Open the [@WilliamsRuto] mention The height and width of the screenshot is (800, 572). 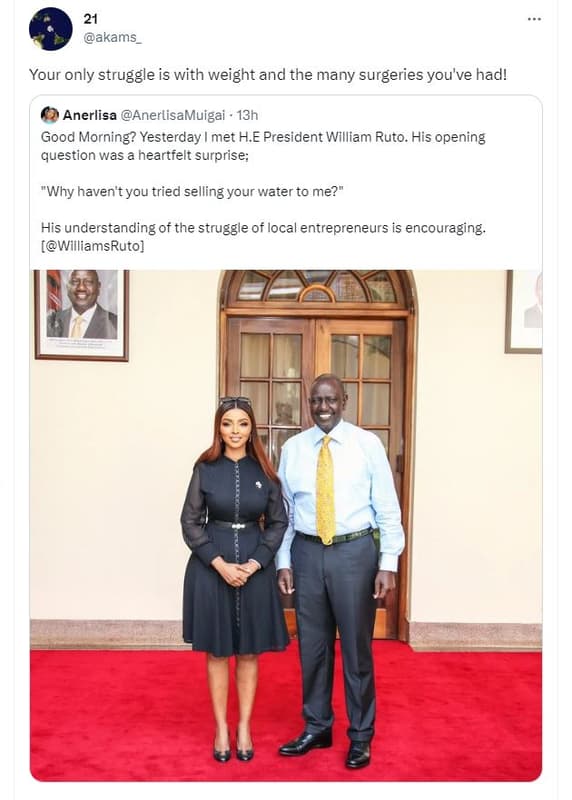point(92,246)
